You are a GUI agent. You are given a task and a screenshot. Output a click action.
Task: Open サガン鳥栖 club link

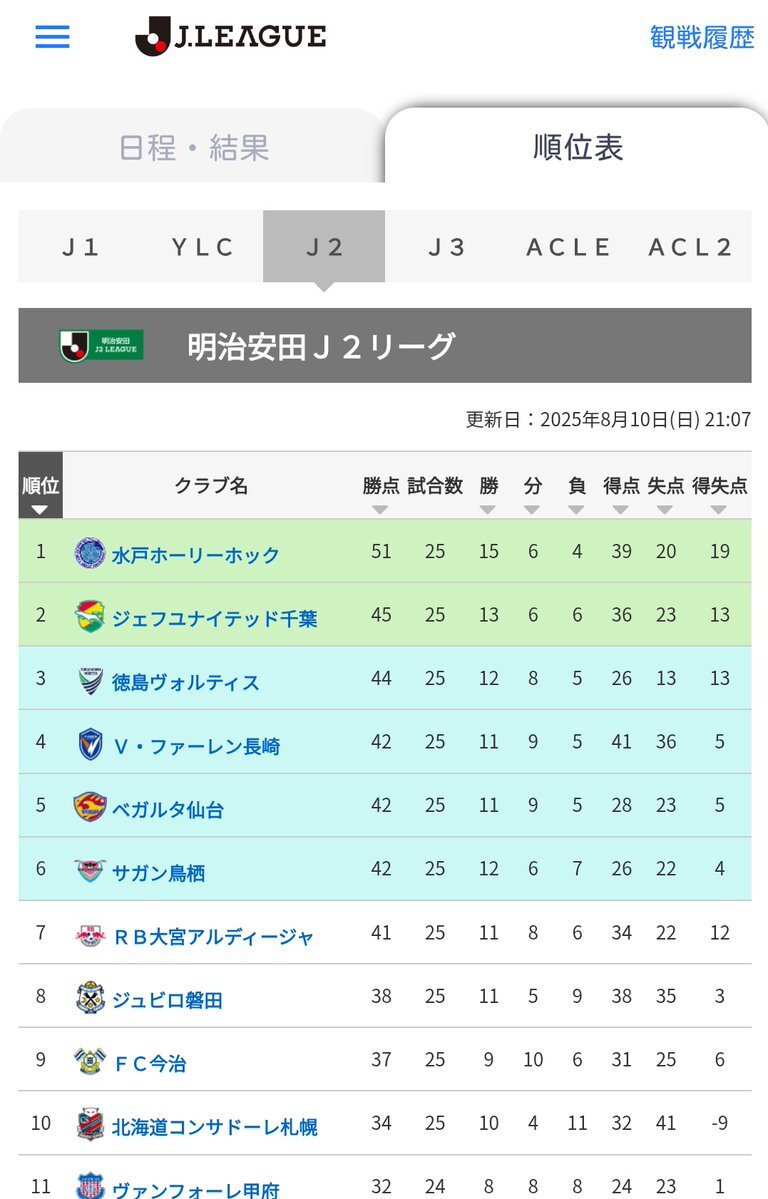tap(158, 872)
